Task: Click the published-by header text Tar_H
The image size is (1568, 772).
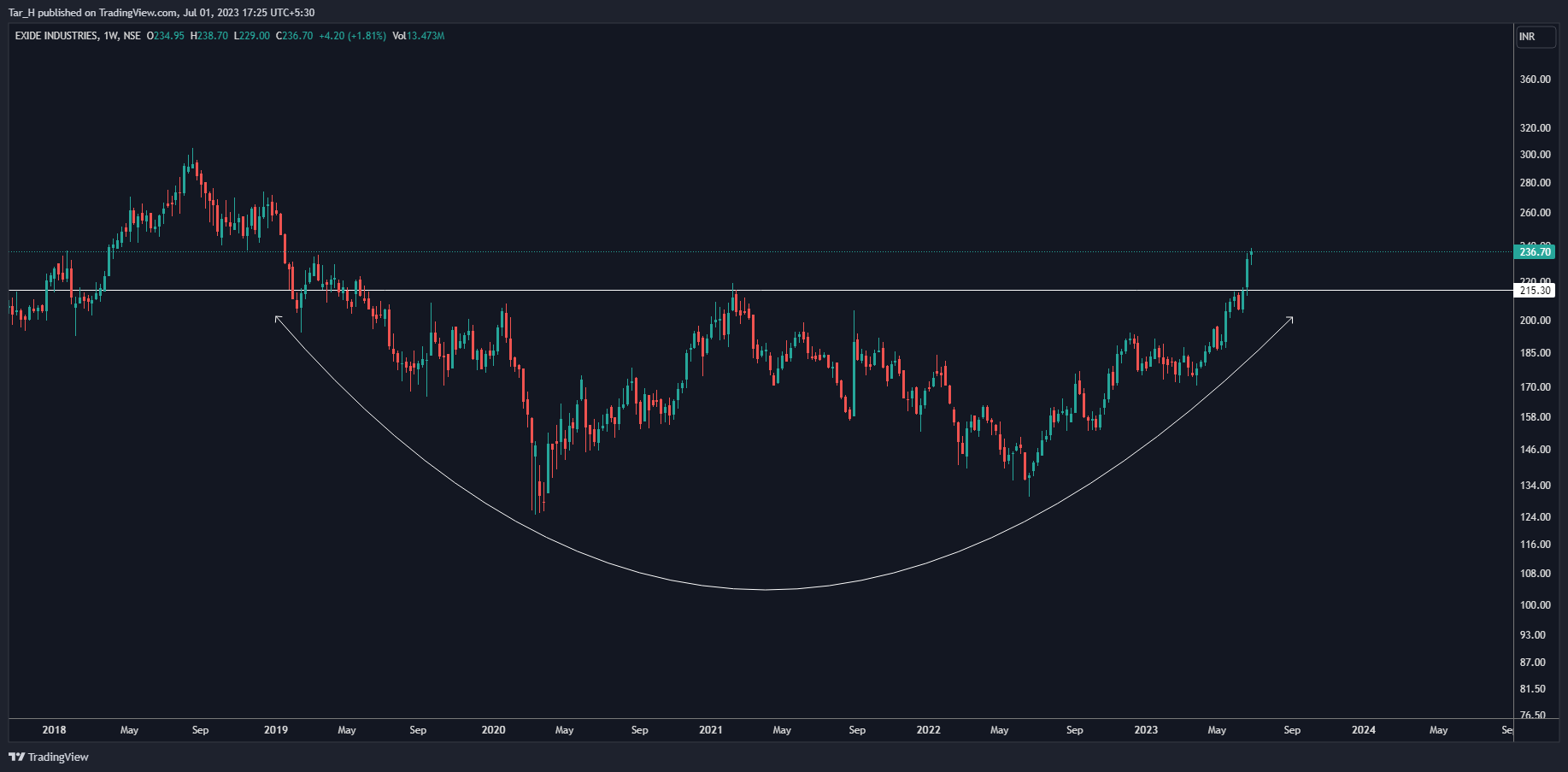Action: [21, 13]
